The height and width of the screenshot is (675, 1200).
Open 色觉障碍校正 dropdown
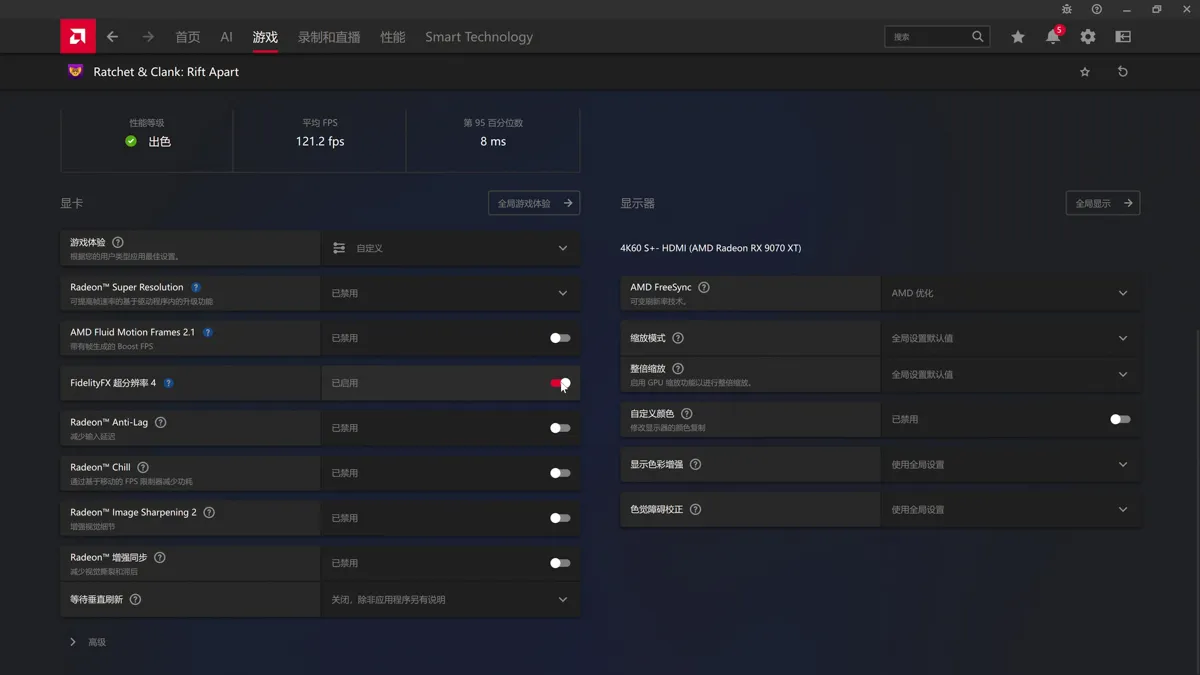pyautogui.click(x=1010, y=509)
